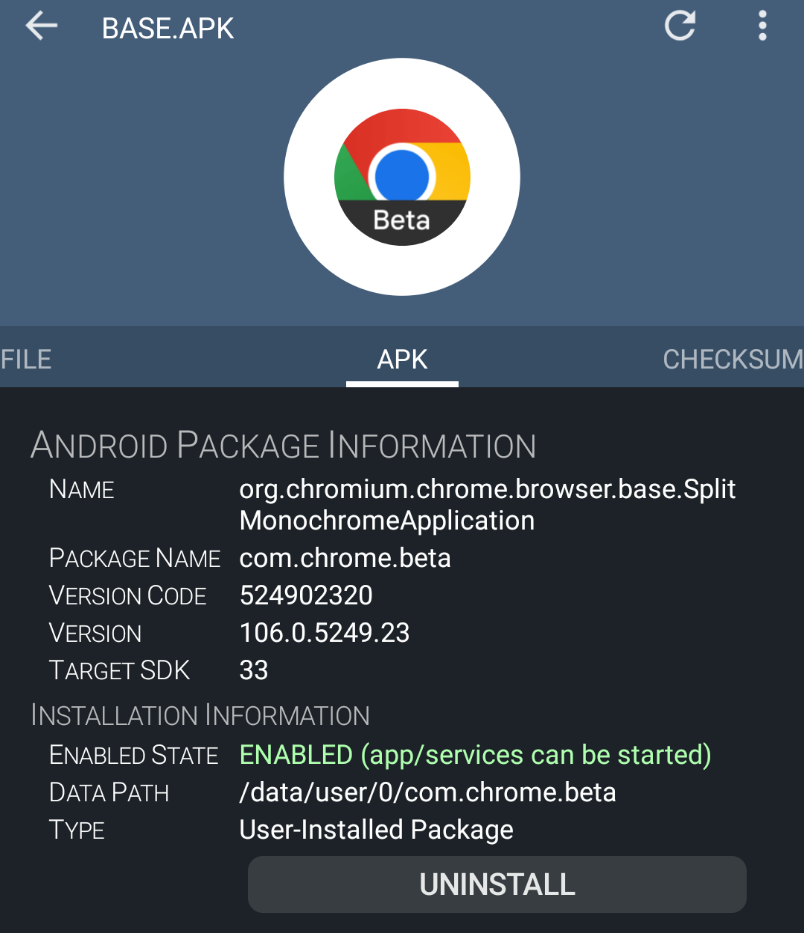Tap the Chrome Beta app icon
This screenshot has width=804, height=933.
pyautogui.click(x=402, y=178)
